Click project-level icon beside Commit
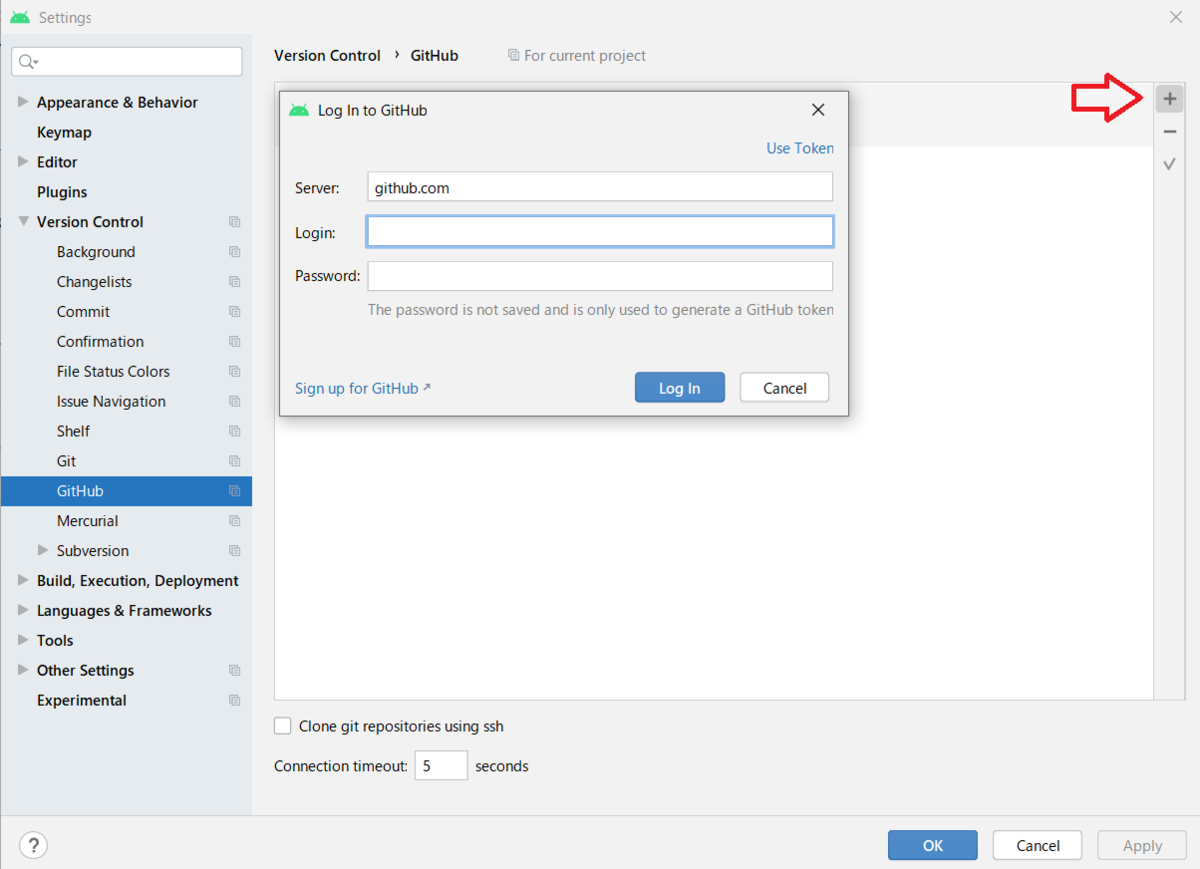 tap(235, 312)
